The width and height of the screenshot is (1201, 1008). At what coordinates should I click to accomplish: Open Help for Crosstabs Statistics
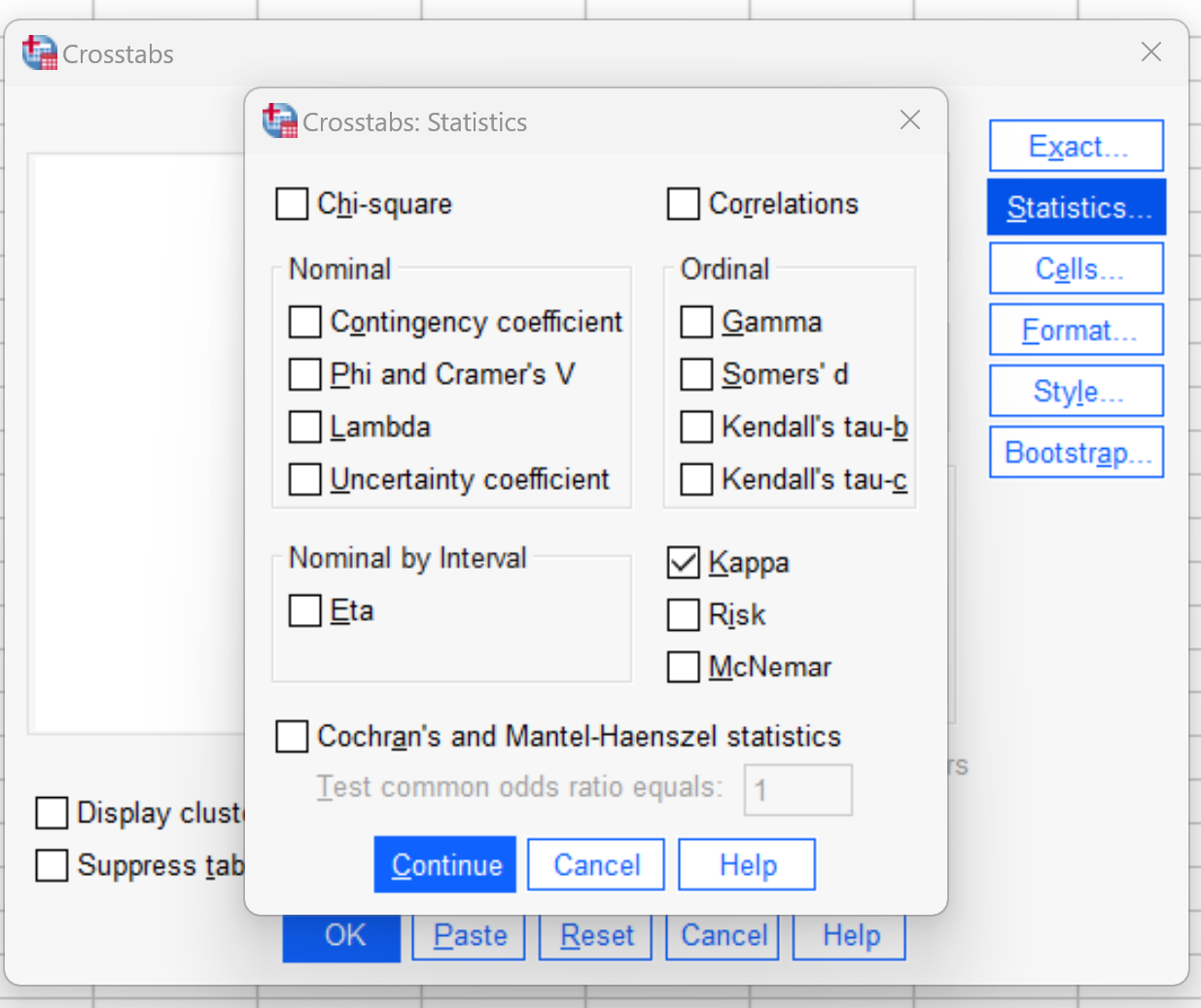tap(747, 864)
